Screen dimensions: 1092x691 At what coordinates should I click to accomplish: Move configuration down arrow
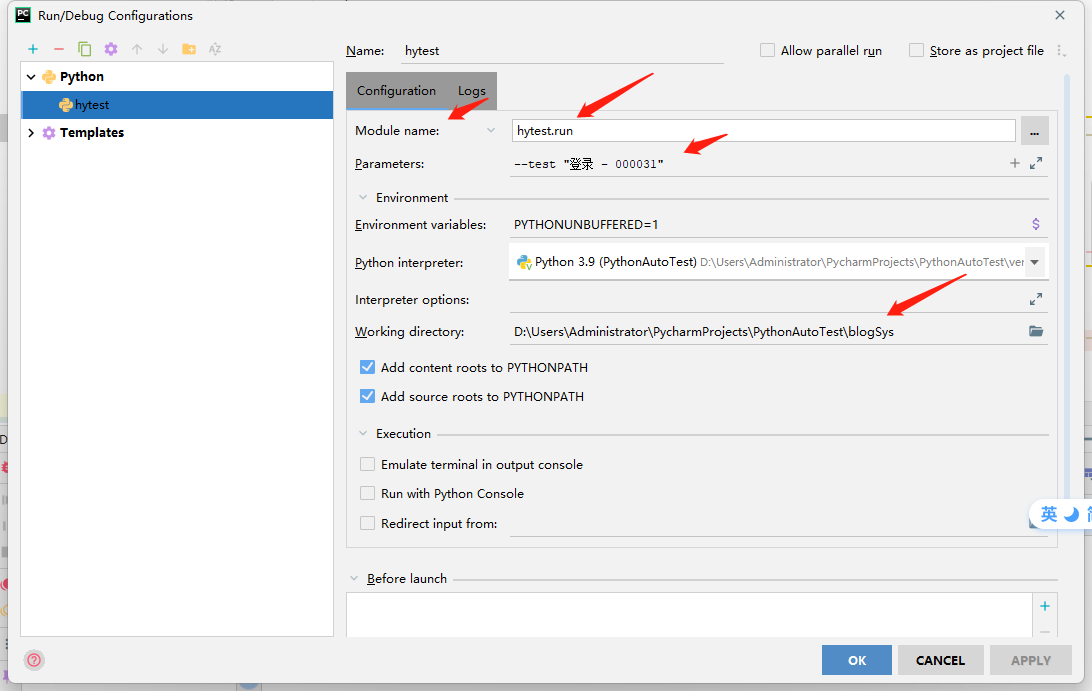pos(163,49)
